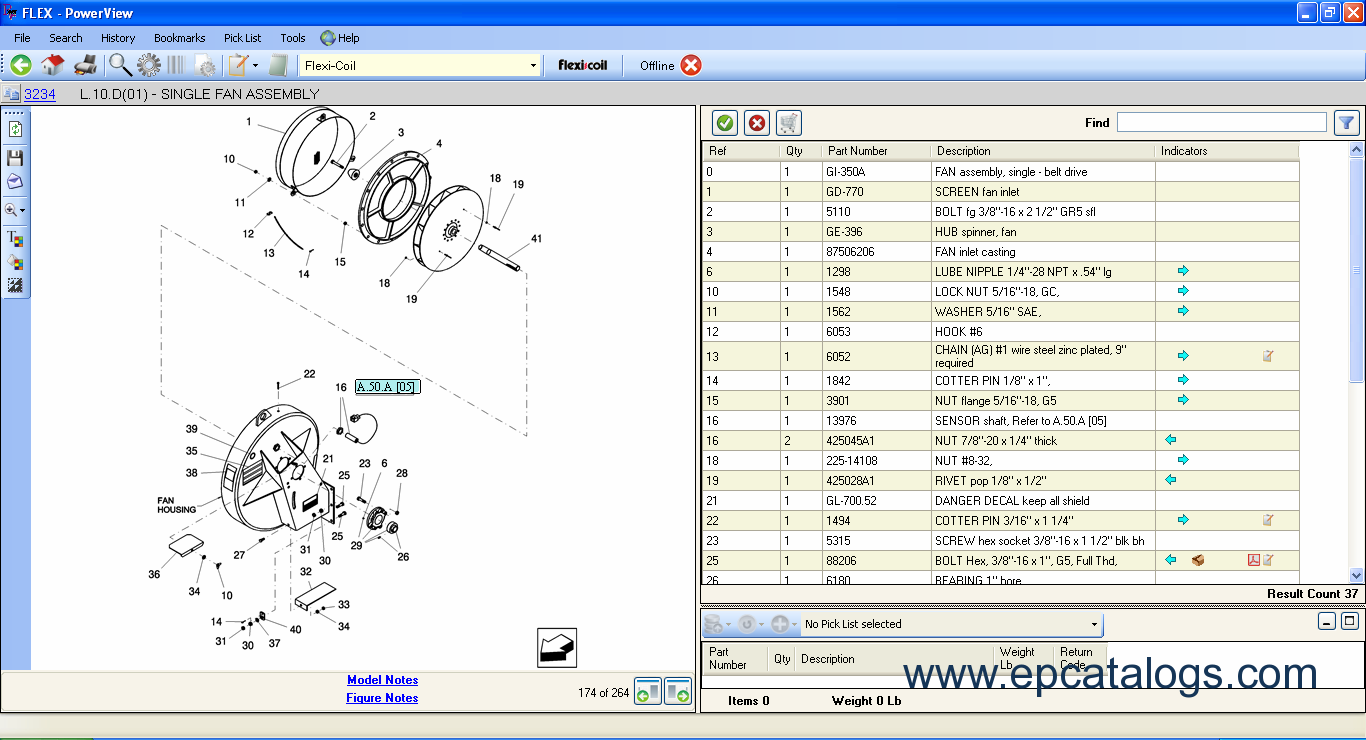Click the text color tool icon
The width and height of the screenshot is (1366, 740).
pos(15,238)
